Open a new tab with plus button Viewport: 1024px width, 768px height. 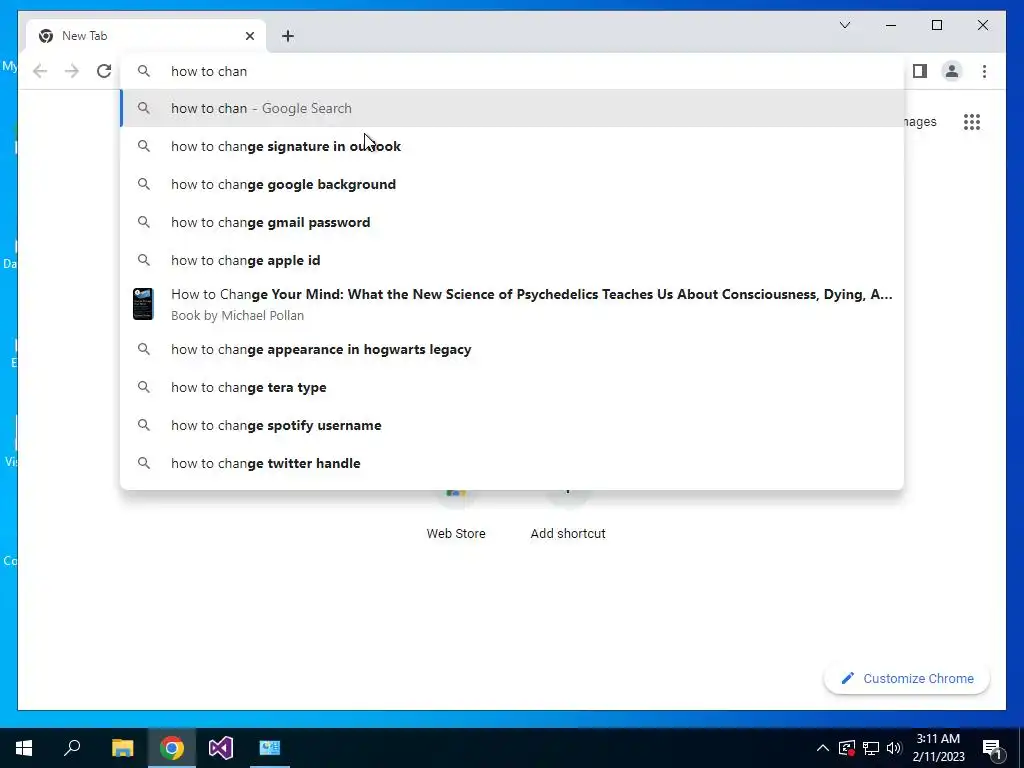288,36
